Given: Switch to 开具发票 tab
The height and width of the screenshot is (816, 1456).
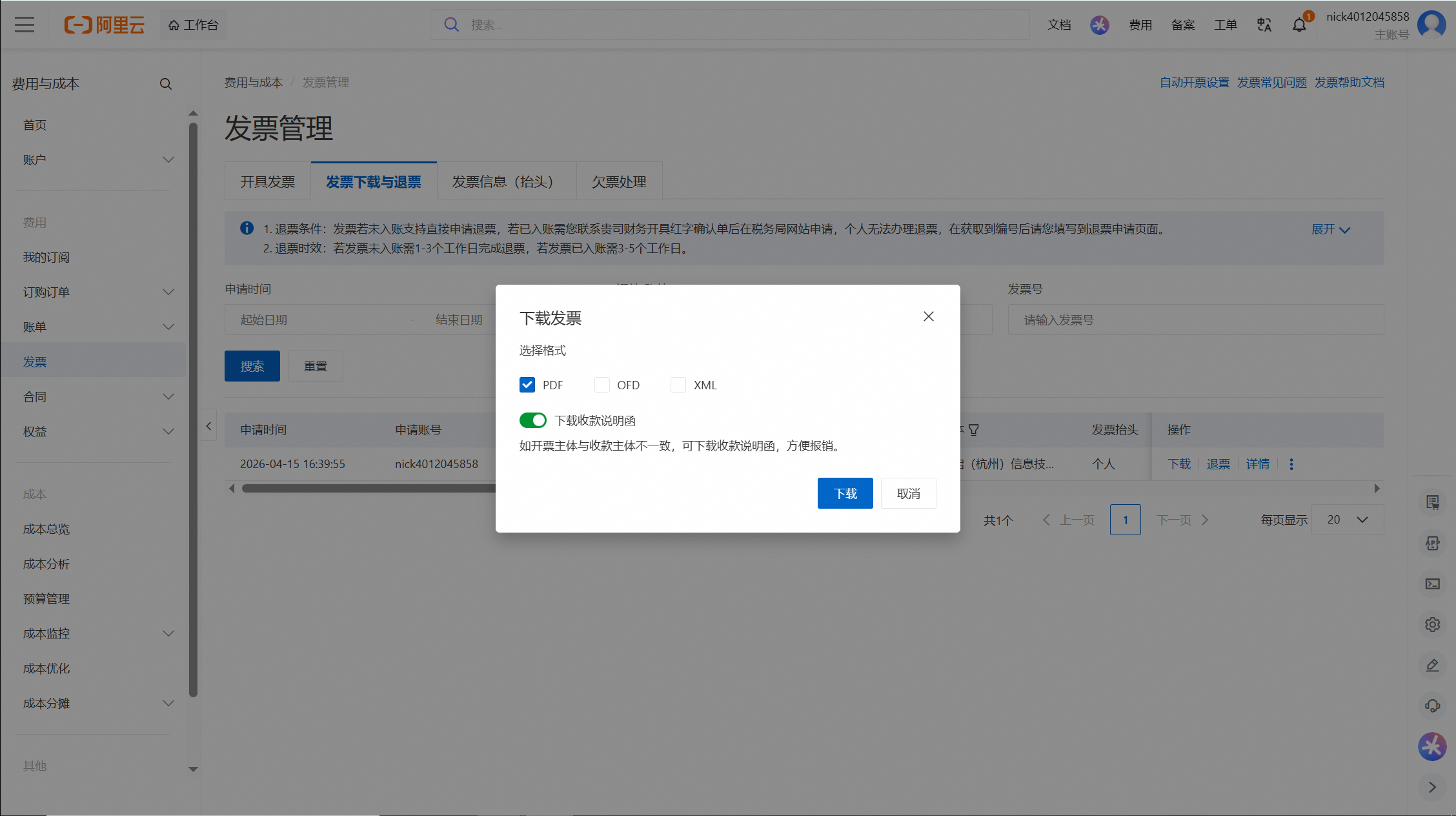Looking at the screenshot, I should pyautogui.click(x=268, y=181).
